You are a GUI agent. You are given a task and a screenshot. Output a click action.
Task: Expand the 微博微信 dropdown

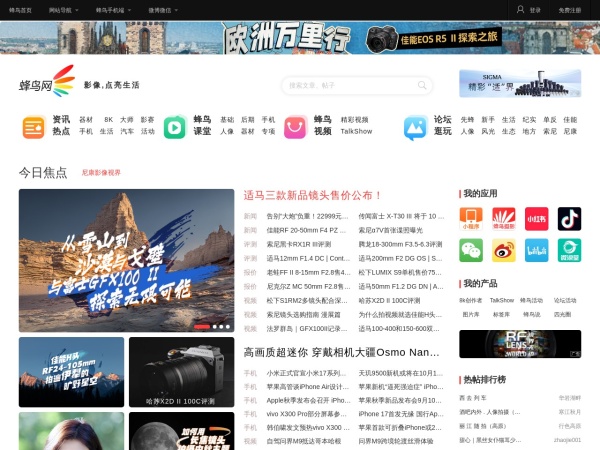point(163,10)
